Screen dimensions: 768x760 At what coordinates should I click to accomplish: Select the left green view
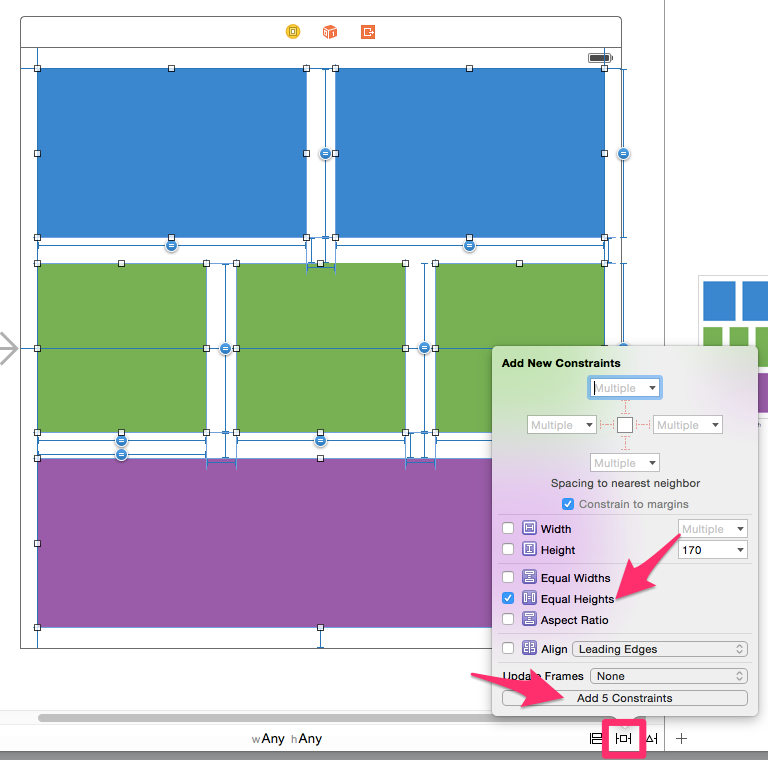click(x=121, y=348)
